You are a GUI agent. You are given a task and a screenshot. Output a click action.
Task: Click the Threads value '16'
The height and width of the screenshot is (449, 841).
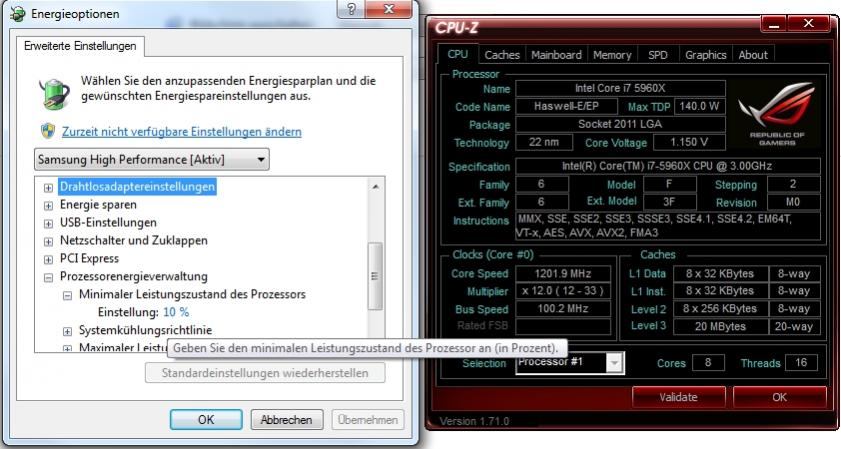[x=801, y=363]
